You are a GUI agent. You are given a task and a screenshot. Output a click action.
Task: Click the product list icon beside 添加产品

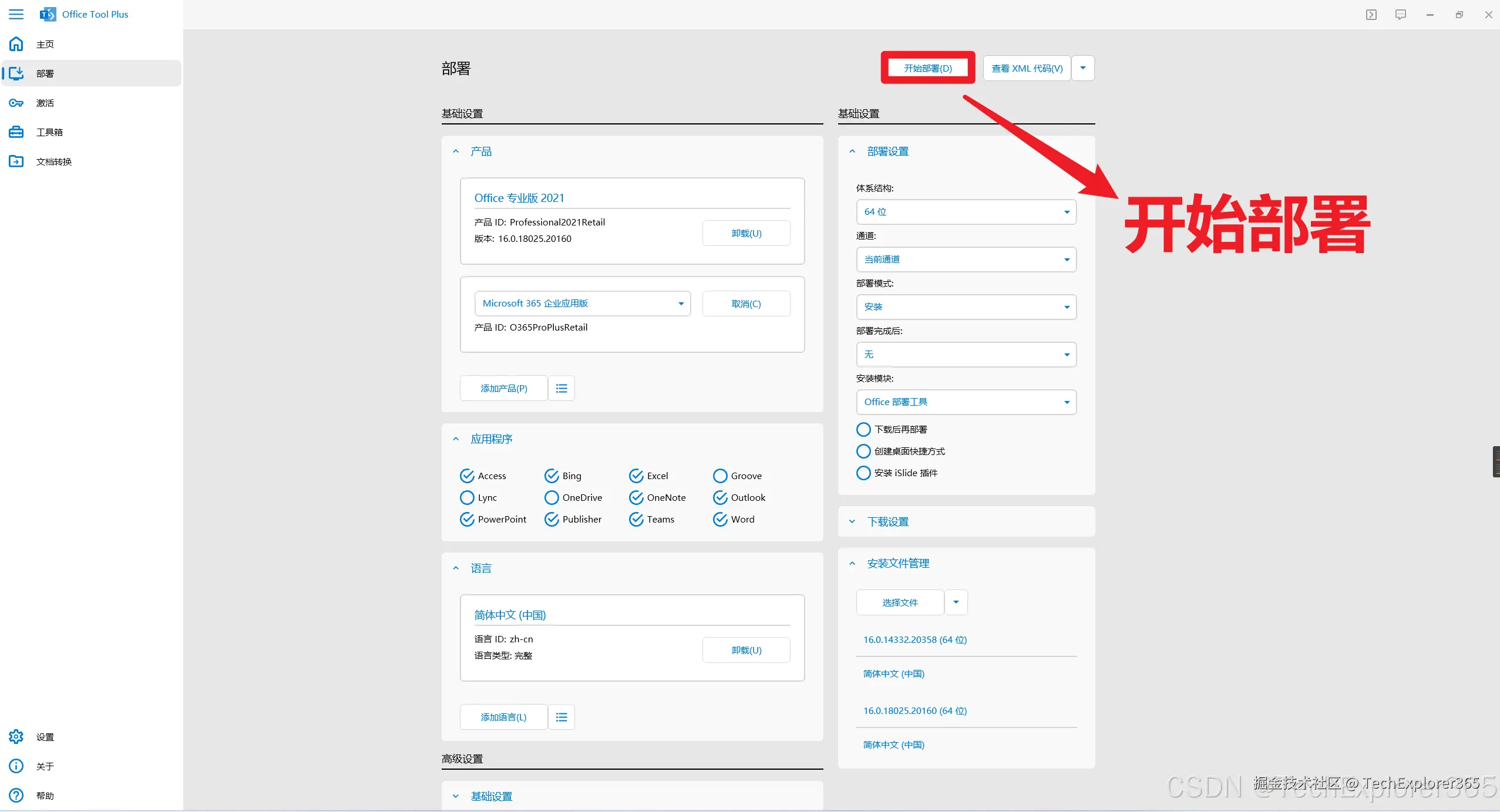pos(561,388)
